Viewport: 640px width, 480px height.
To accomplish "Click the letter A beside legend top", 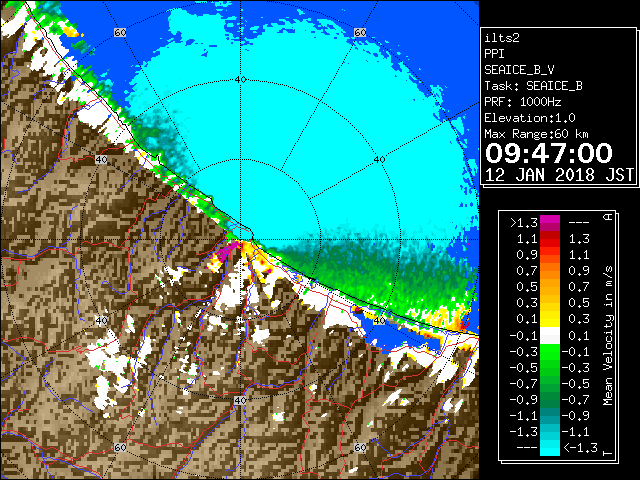I will pos(608,217).
